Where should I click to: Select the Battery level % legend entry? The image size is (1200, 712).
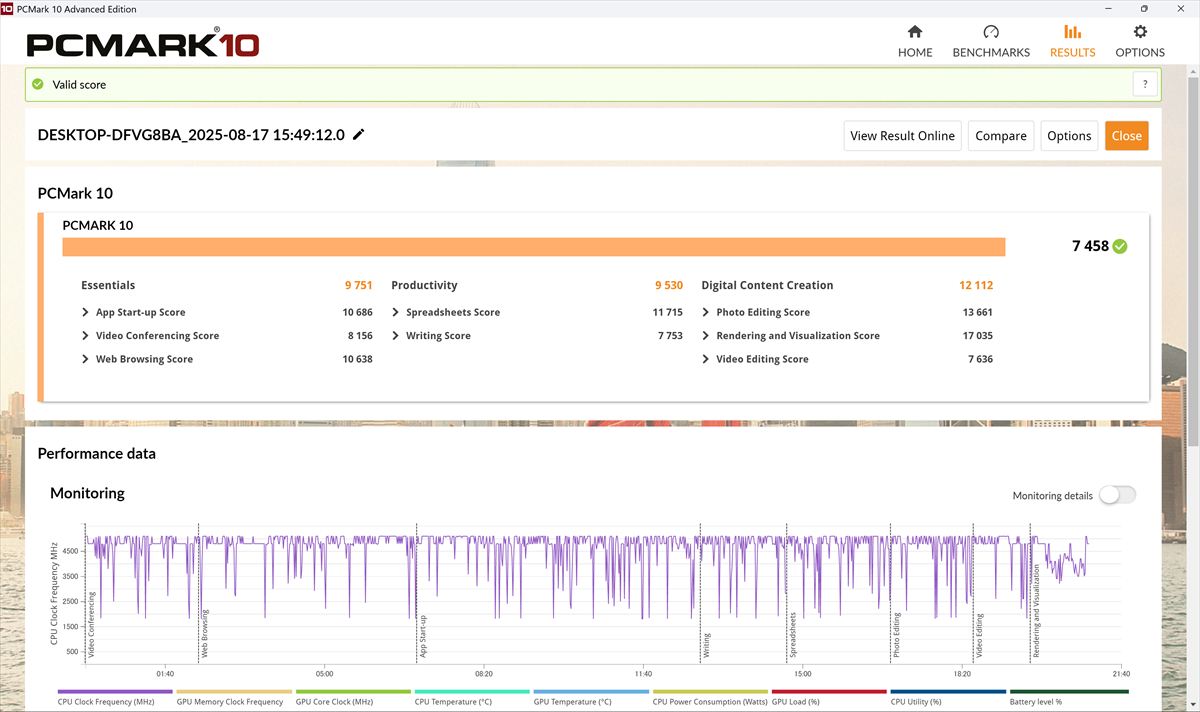[x=1069, y=696]
